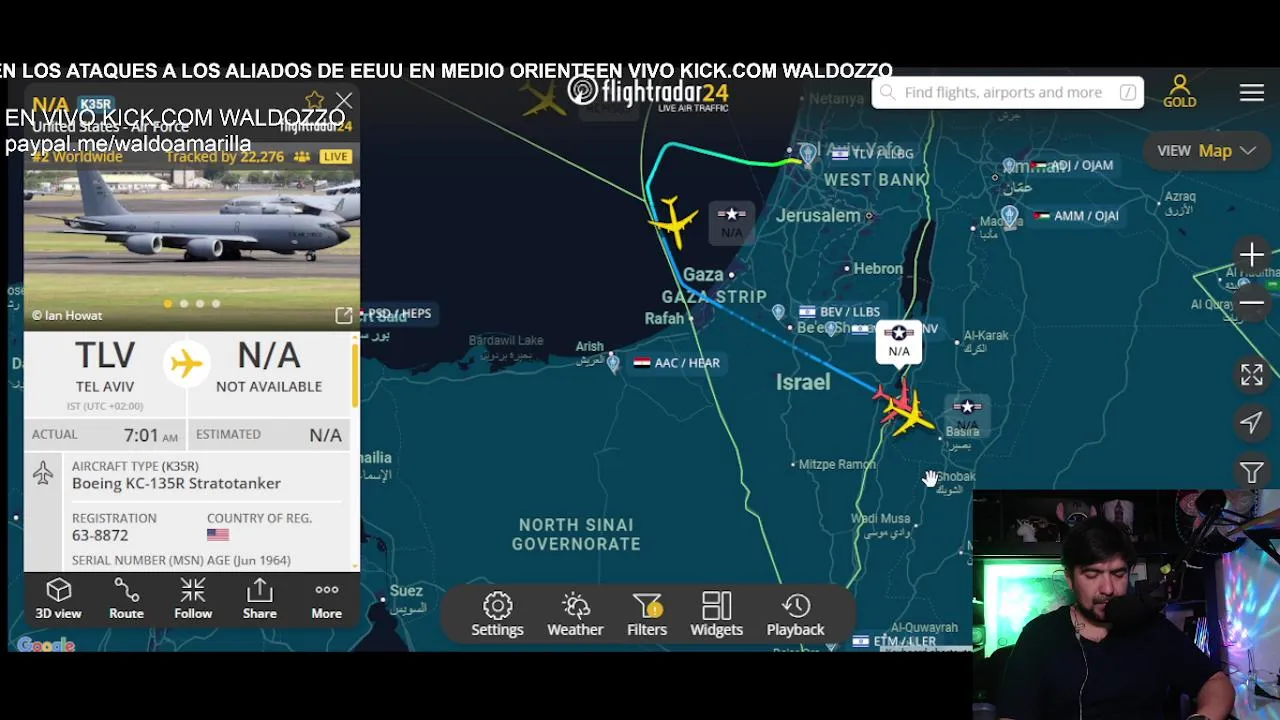The image size is (1280, 720).
Task: Share this flight
Action: (259, 599)
